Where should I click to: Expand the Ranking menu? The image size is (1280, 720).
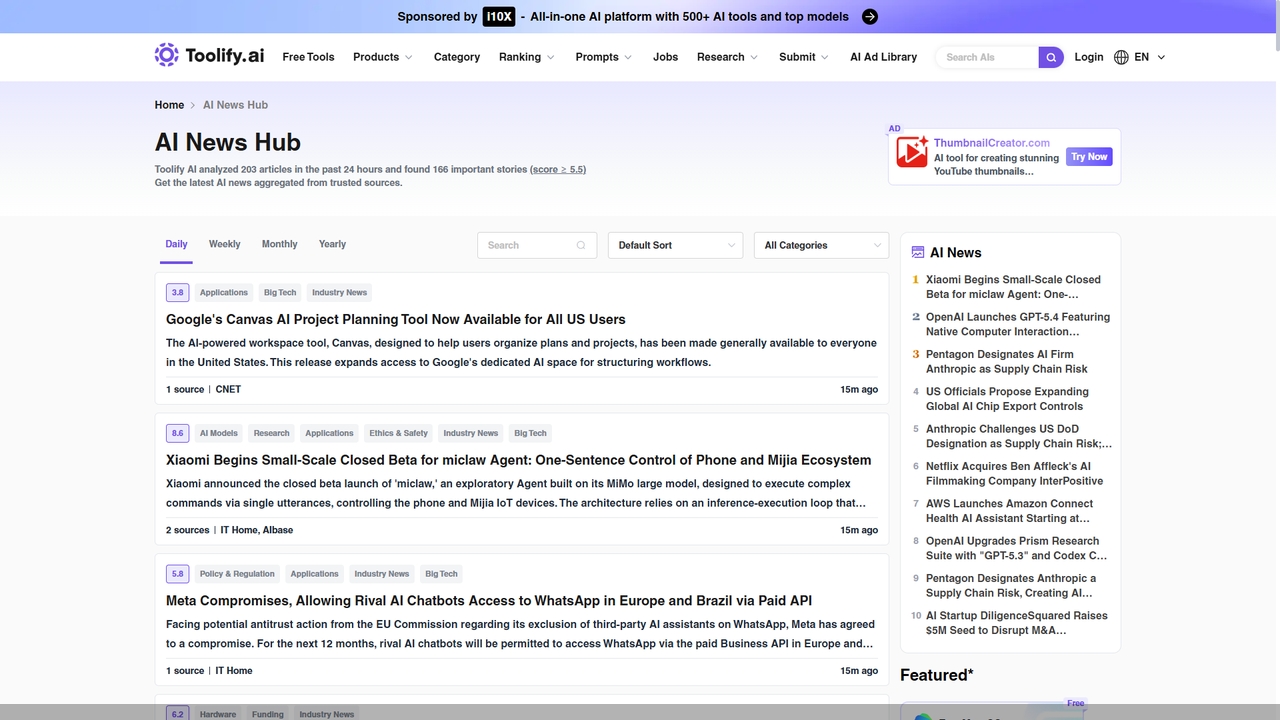pyautogui.click(x=527, y=57)
